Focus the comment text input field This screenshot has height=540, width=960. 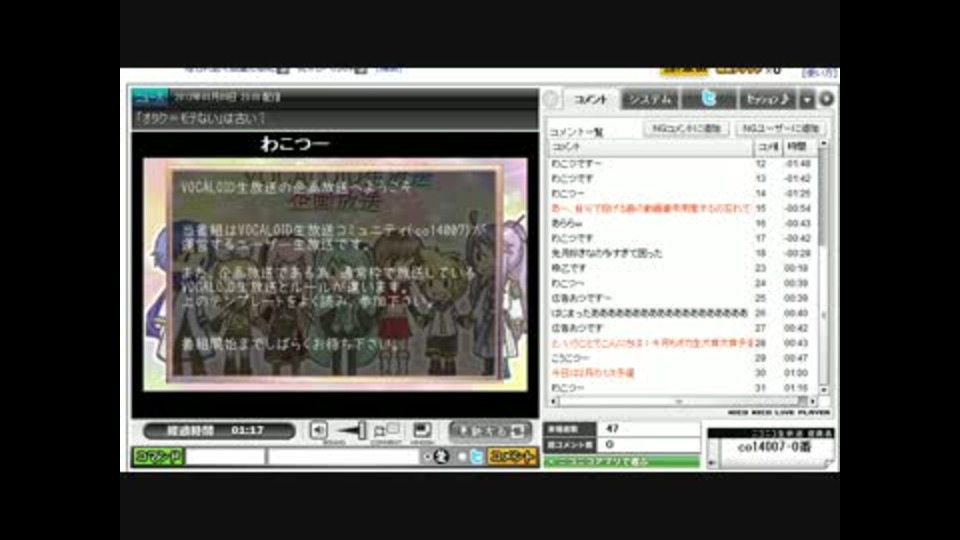[x=343, y=457]
